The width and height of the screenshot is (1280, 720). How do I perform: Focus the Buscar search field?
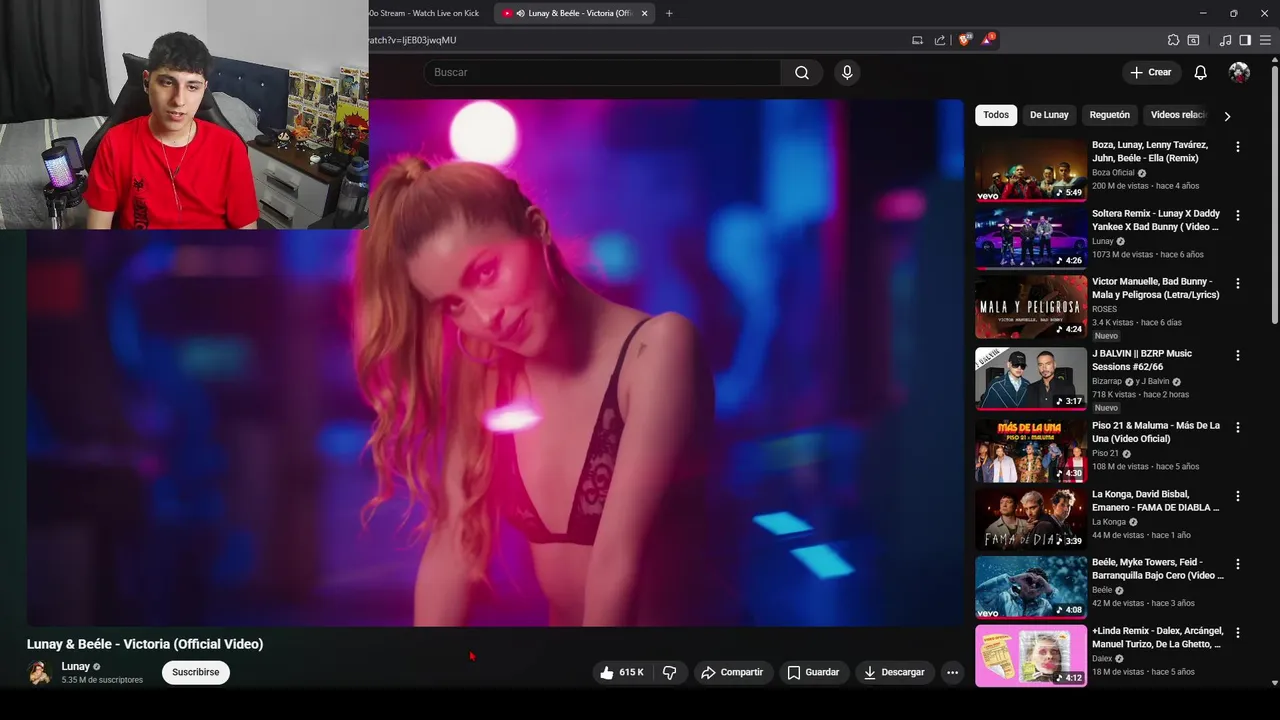click(x=602, y=72)
